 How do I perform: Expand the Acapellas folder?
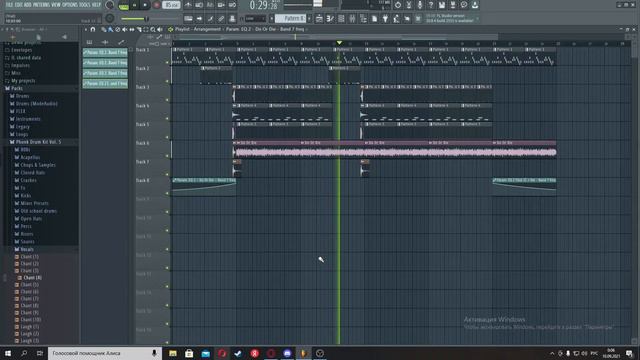30,157
